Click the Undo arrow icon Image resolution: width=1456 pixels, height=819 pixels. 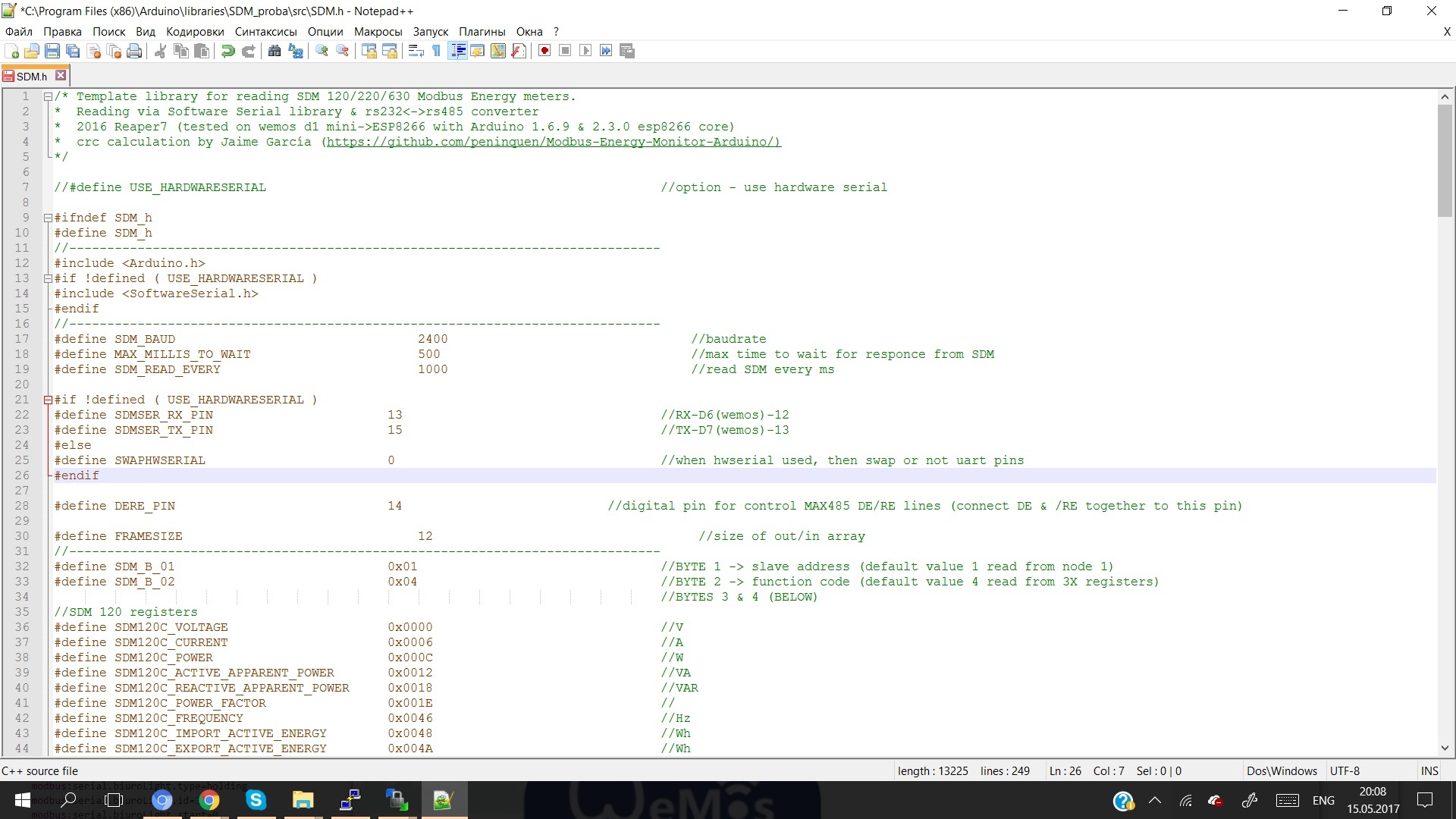tap(227, 51)
